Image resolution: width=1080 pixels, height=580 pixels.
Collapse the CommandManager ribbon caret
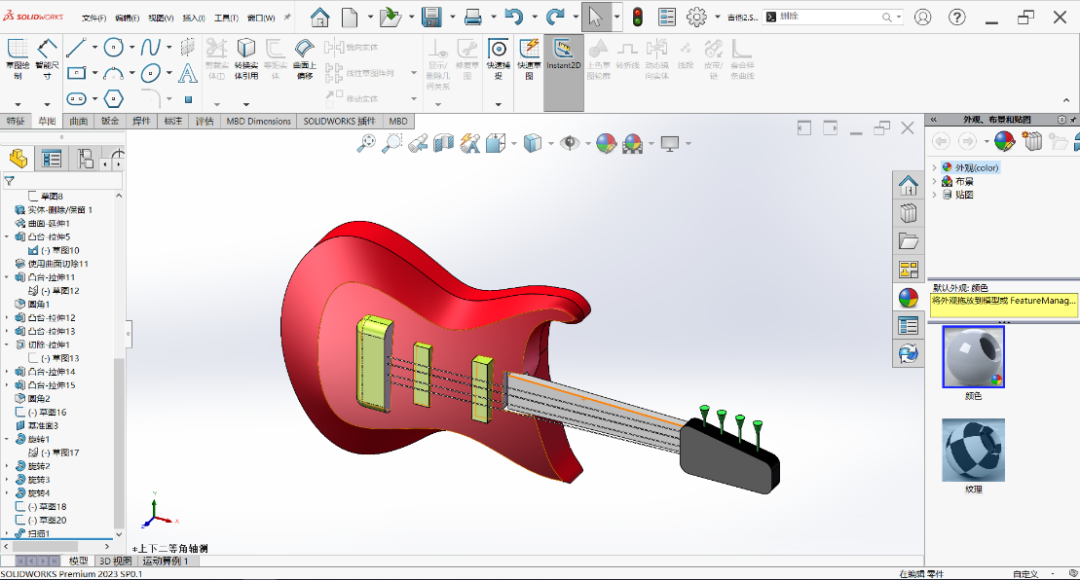pyautogui.click(x=1066, y=101)
